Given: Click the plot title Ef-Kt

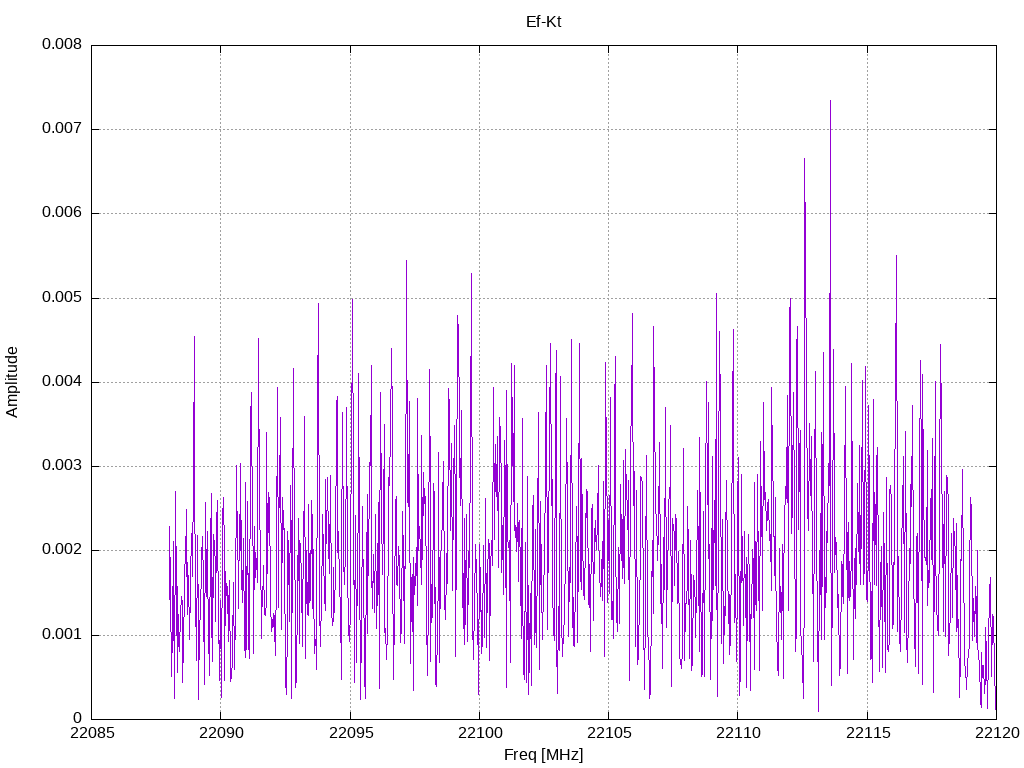Looking at the screenshot, I should 543,22.
